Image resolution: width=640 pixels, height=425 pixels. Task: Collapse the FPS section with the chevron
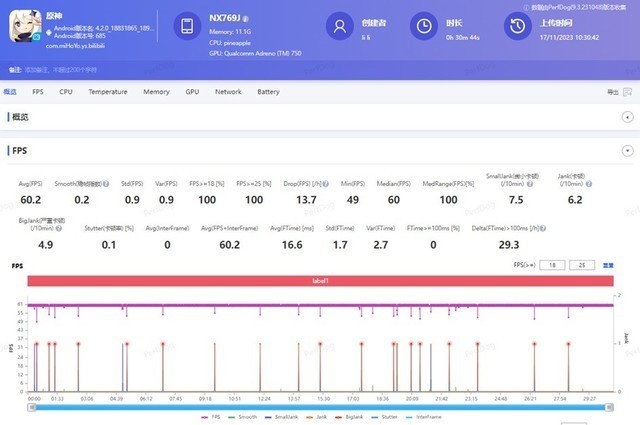coord(627,151)
